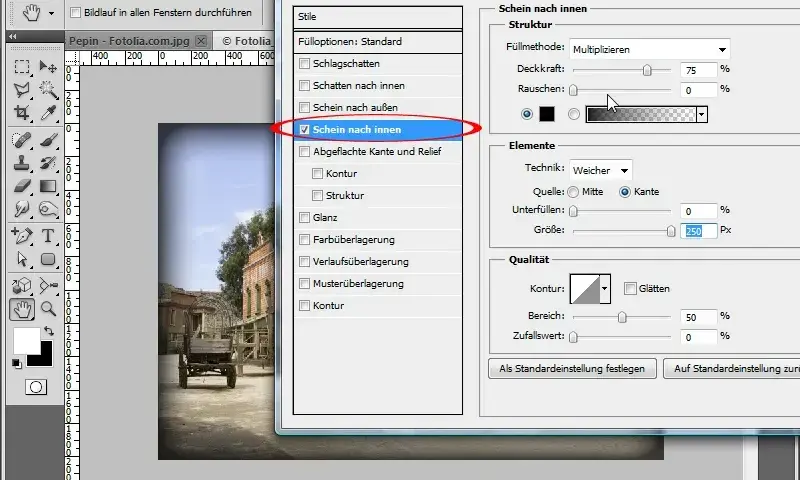Select the Magic Wand tool
Image resolution: width=800 pixels, height=480 pixels.
[48, 90]
